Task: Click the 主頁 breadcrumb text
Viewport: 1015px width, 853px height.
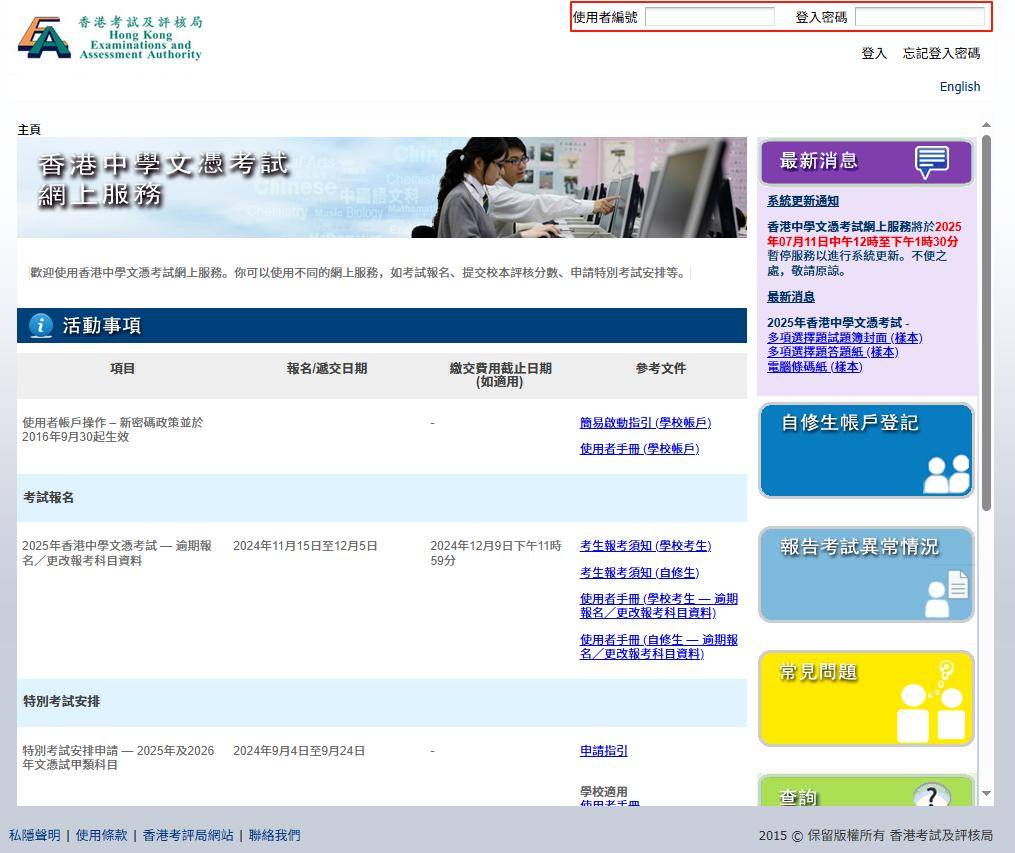Action: 29,129
